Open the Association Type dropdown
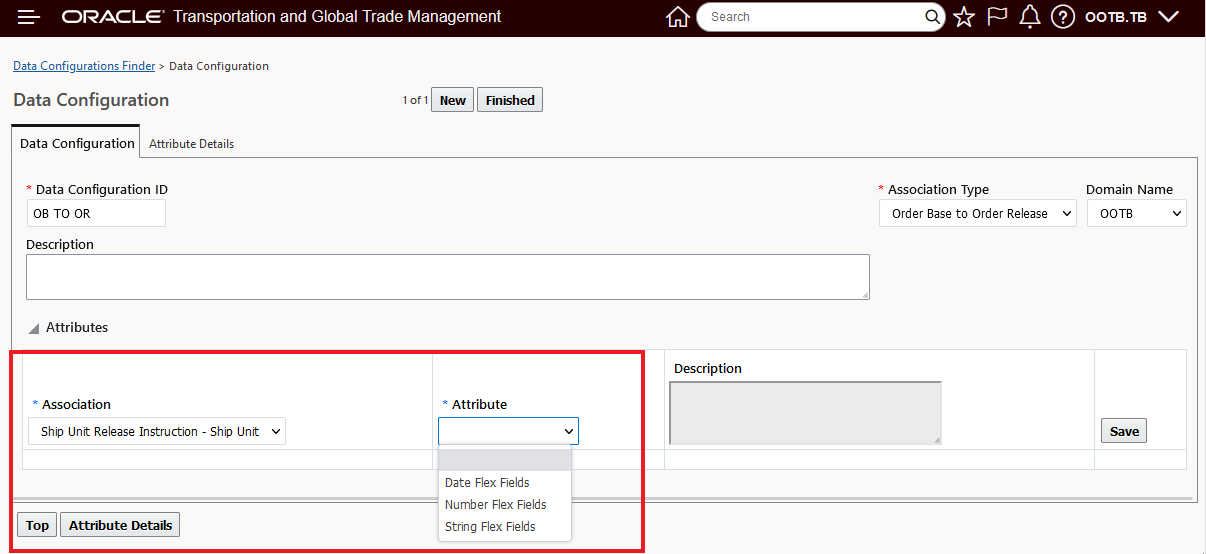The width and height of the screenshot is (1206, 554). (x=978, y=213)
